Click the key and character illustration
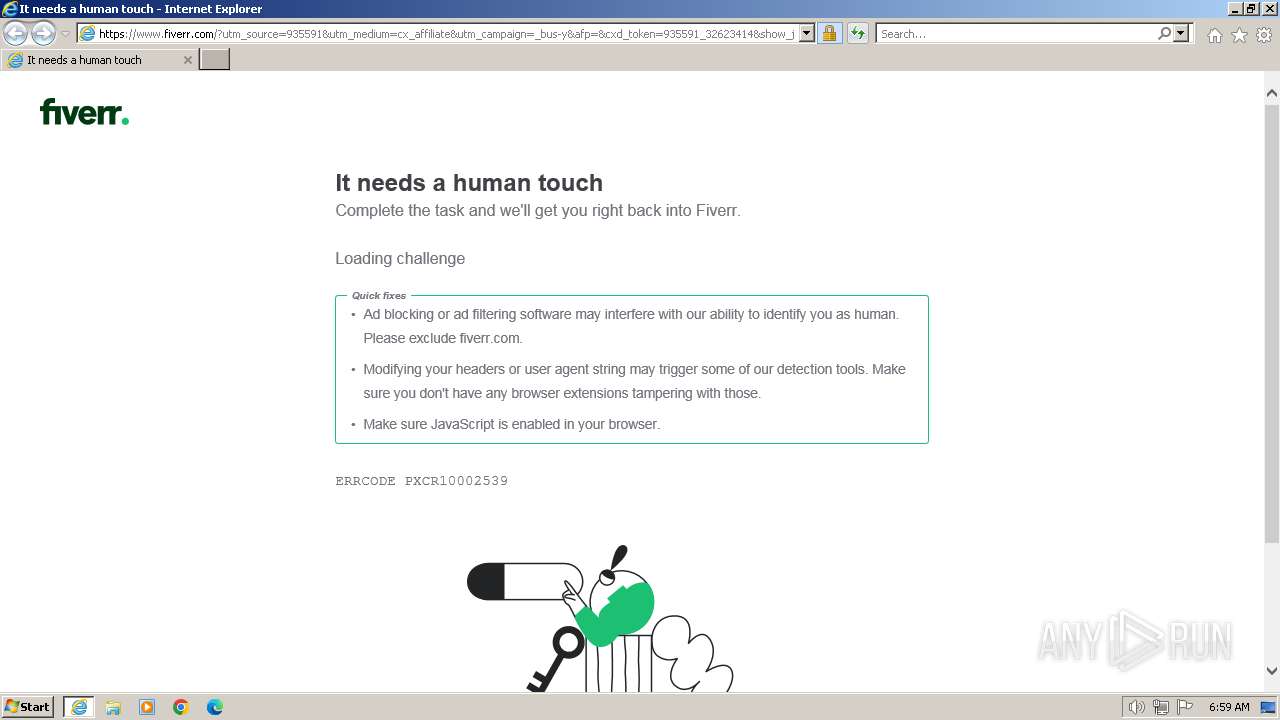Viewport: 1280px width, 720px height. tap(600, 618)
